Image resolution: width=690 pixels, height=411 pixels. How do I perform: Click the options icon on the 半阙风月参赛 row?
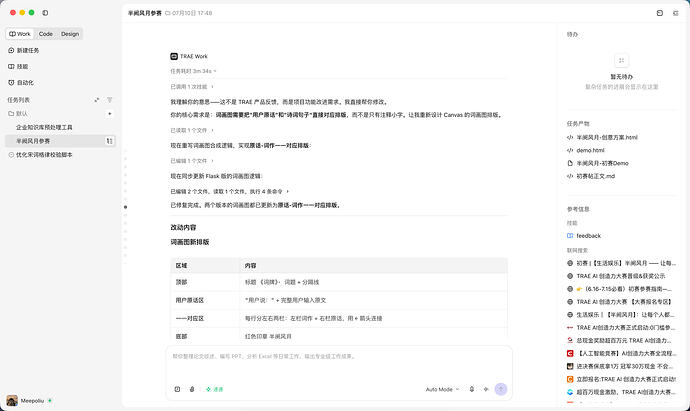109,141
